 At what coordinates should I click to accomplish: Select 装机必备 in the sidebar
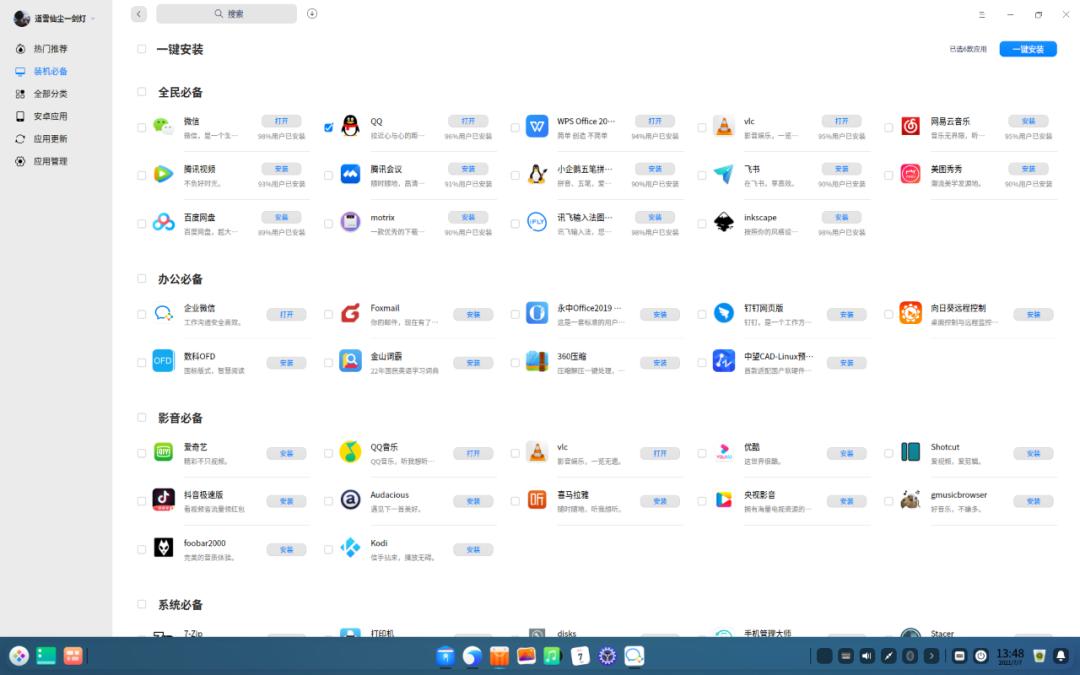[x=50, y=71]
